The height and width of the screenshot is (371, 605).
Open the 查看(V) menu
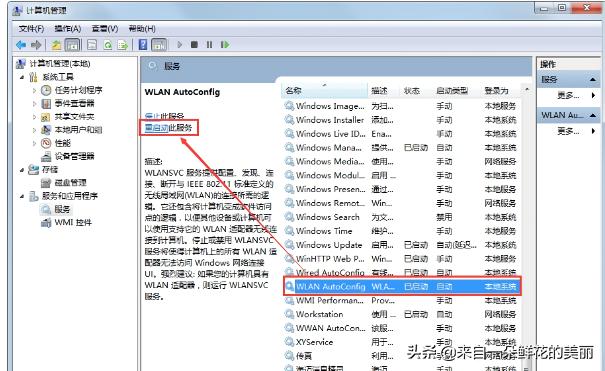(x=105, y=29)
